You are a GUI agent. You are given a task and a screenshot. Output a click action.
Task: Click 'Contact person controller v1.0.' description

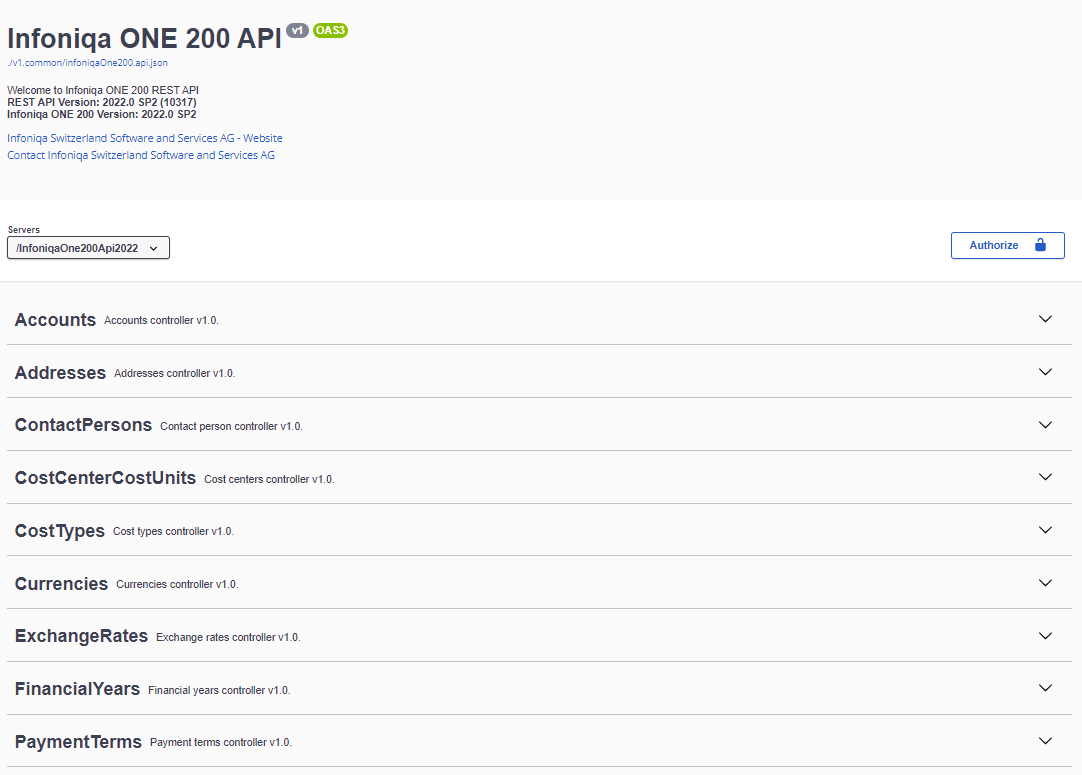pyautogui.click(x=231, y=426)
